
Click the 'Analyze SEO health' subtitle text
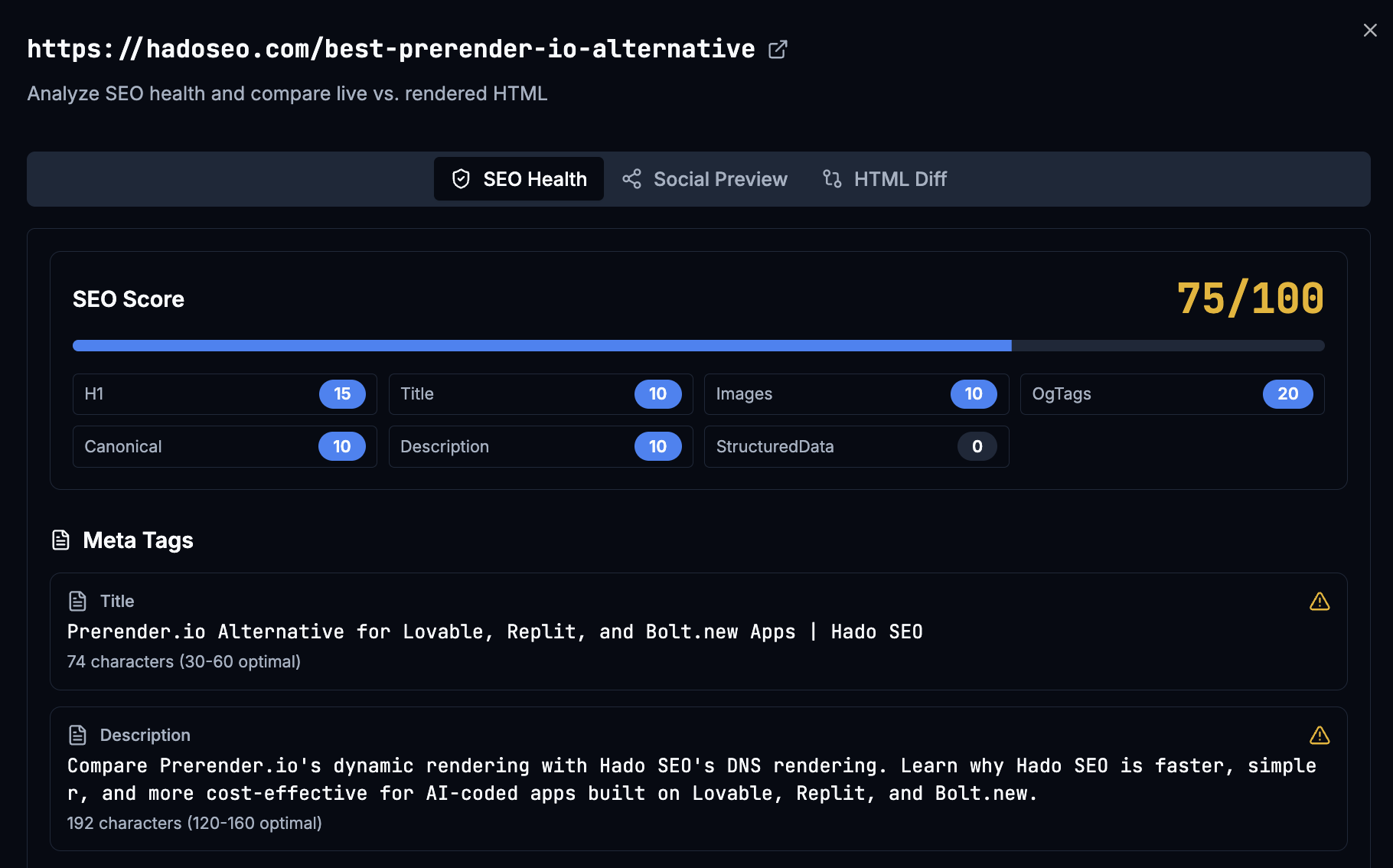[287, 94]
